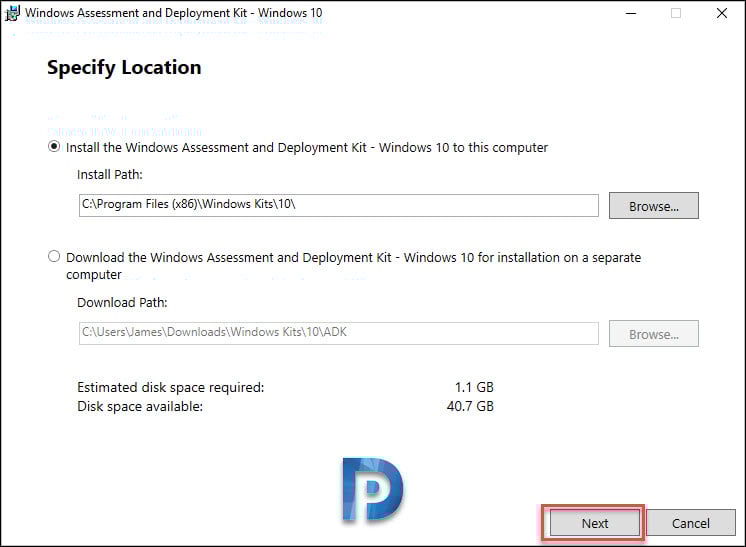Click the Estimated disk space required label

pyautogui.click(x=170, y=388)
